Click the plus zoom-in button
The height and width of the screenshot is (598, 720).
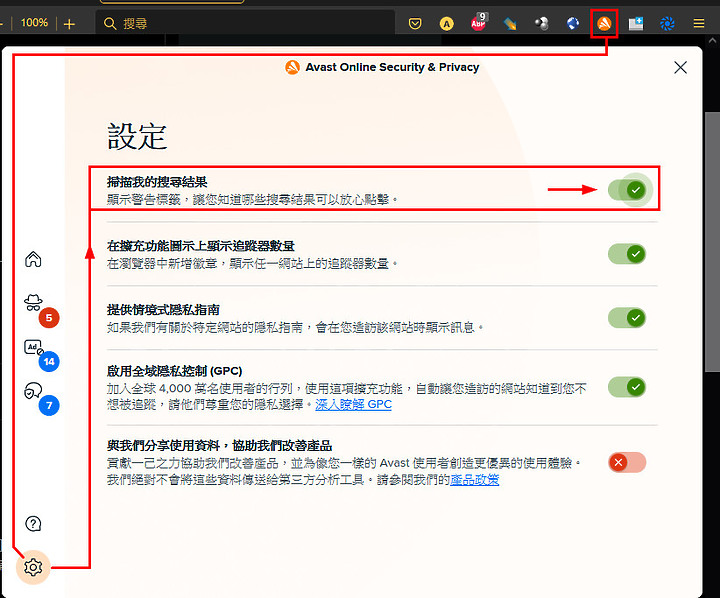tap(69, 24)
